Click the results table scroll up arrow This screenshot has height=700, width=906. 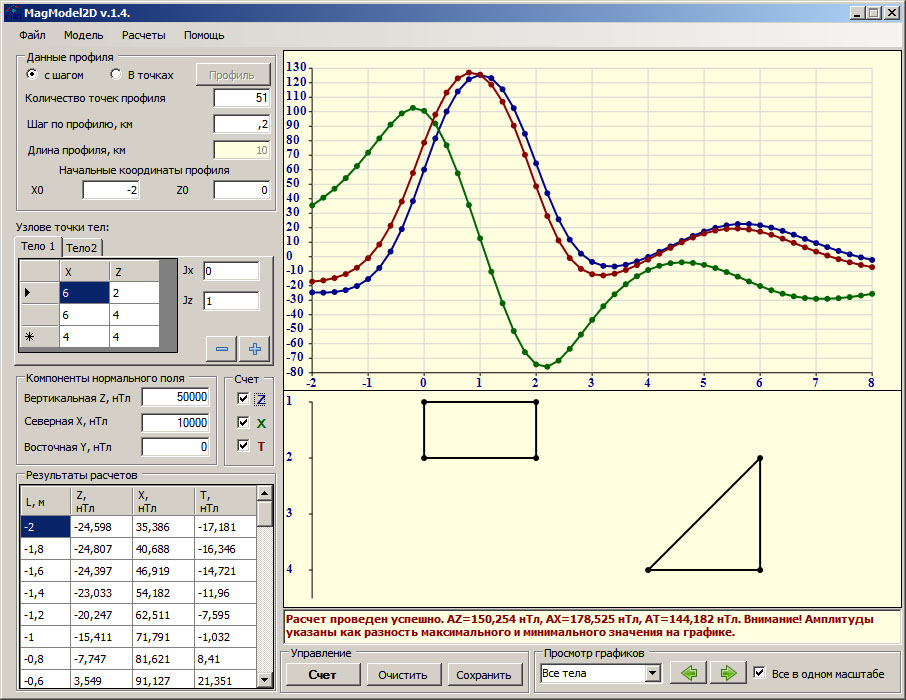coord(265,493)
